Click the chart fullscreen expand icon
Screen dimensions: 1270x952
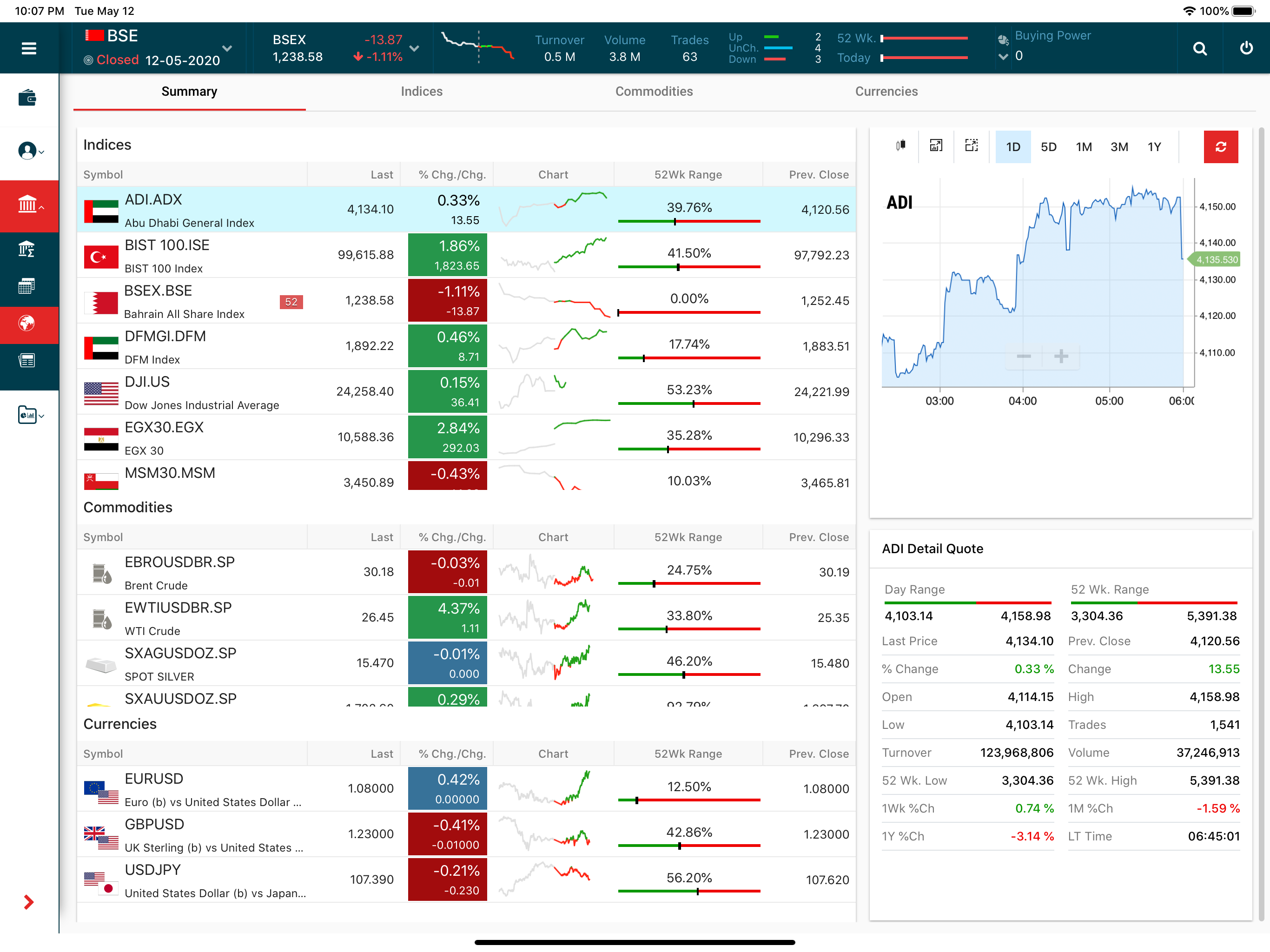972,146
